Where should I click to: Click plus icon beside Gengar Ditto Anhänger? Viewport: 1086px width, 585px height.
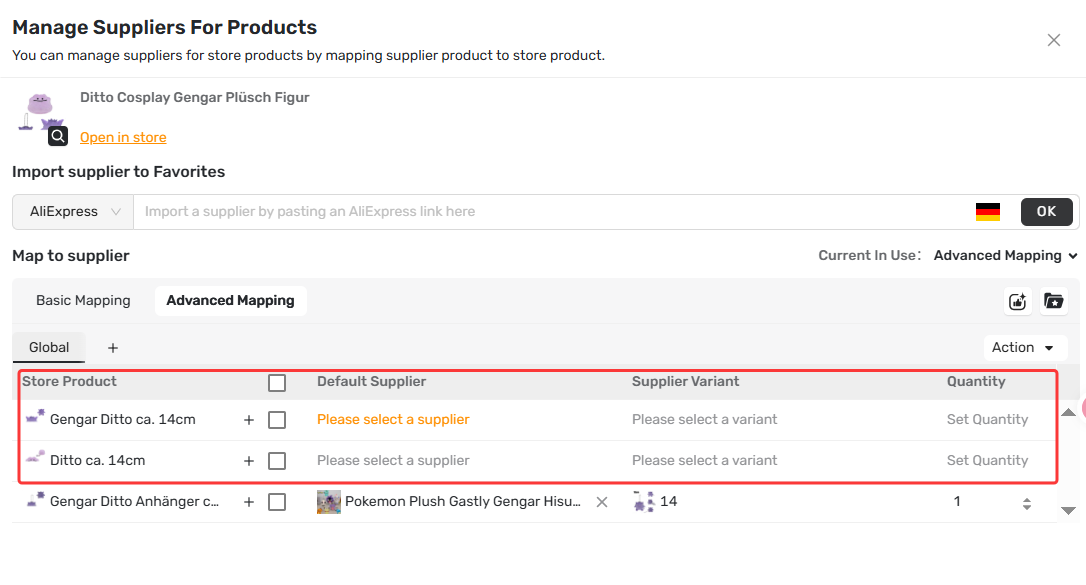click(x=249, y=502)
